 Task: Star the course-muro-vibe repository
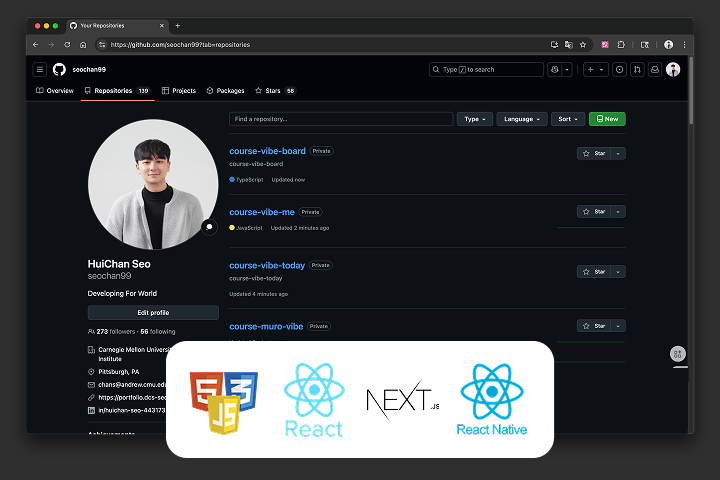coord(594,326)
